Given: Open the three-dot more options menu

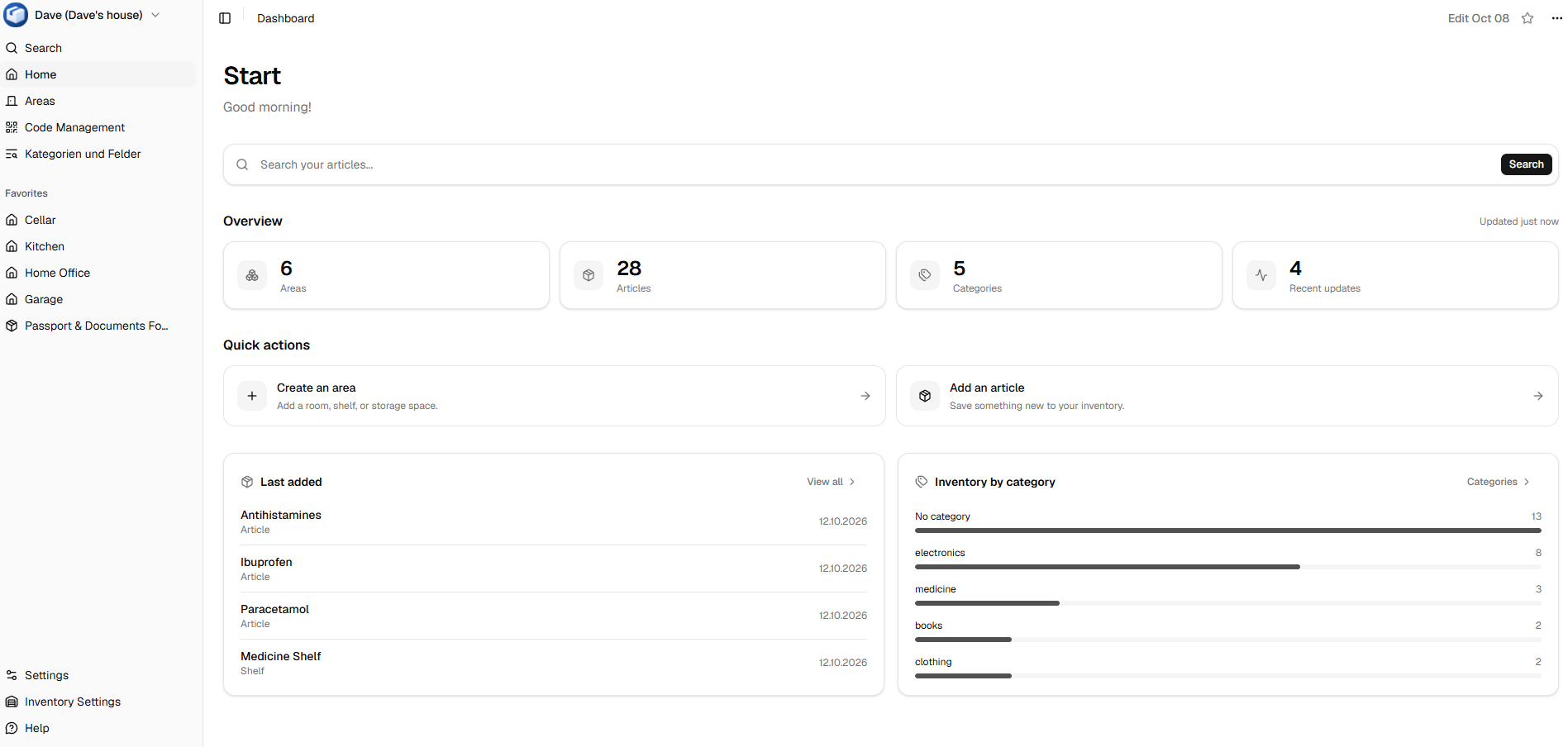Looking at the screenshot, I should click(x=1556, y=18).
